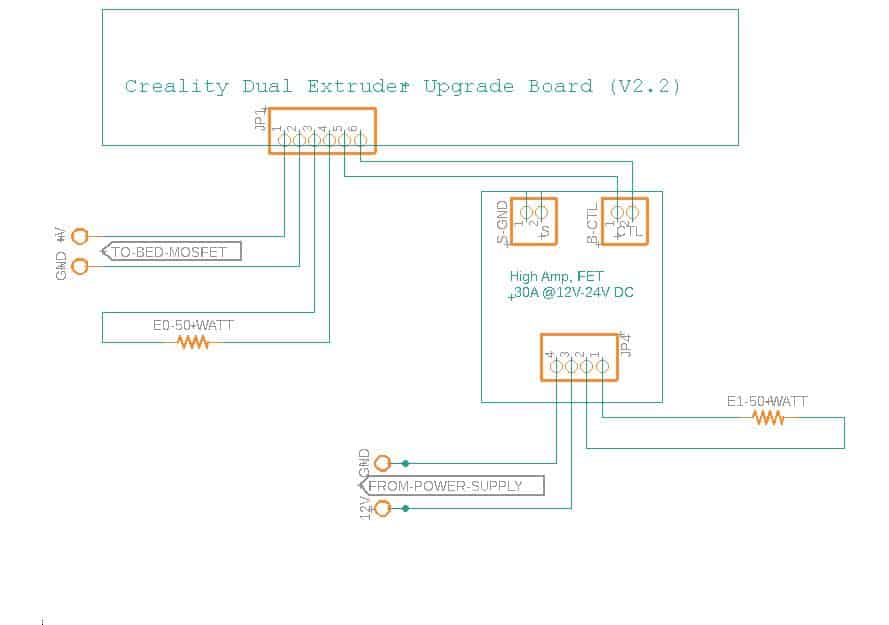Click pin 1 of the B-CTL connector
This screenshot has height=625, width=889.
pyautogui.click(x=617, y=213)
